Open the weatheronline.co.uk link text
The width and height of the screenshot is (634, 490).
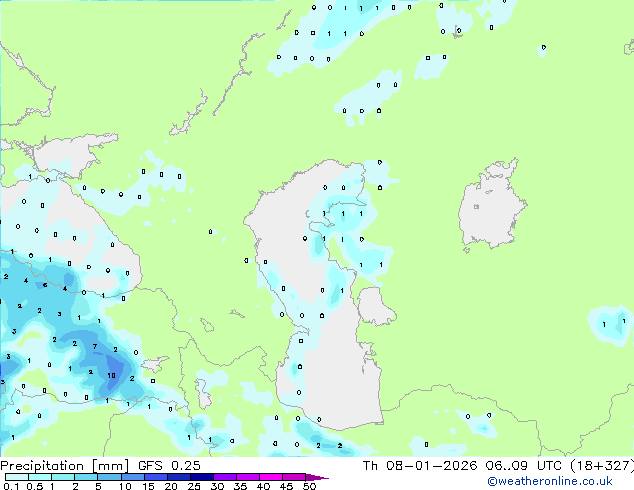click(550, 481)
